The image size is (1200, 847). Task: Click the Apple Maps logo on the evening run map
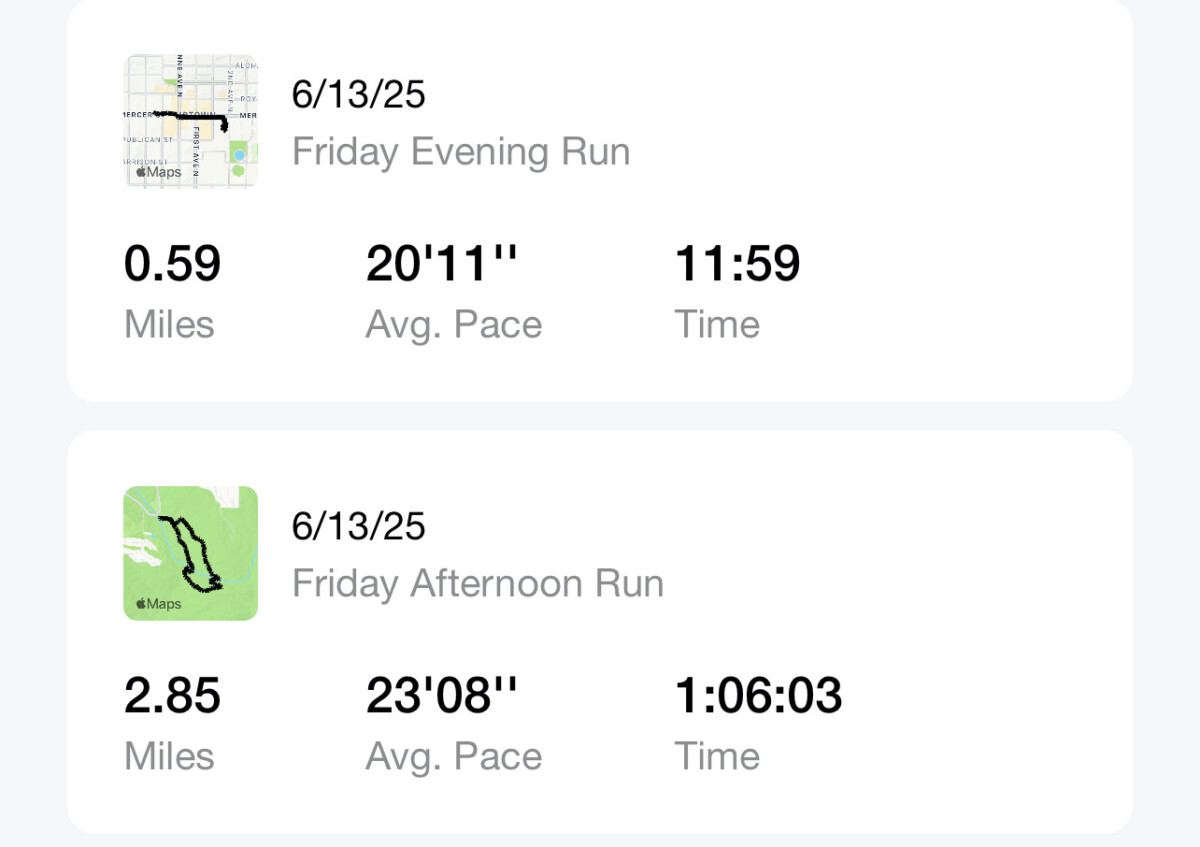tap(159, 172)
